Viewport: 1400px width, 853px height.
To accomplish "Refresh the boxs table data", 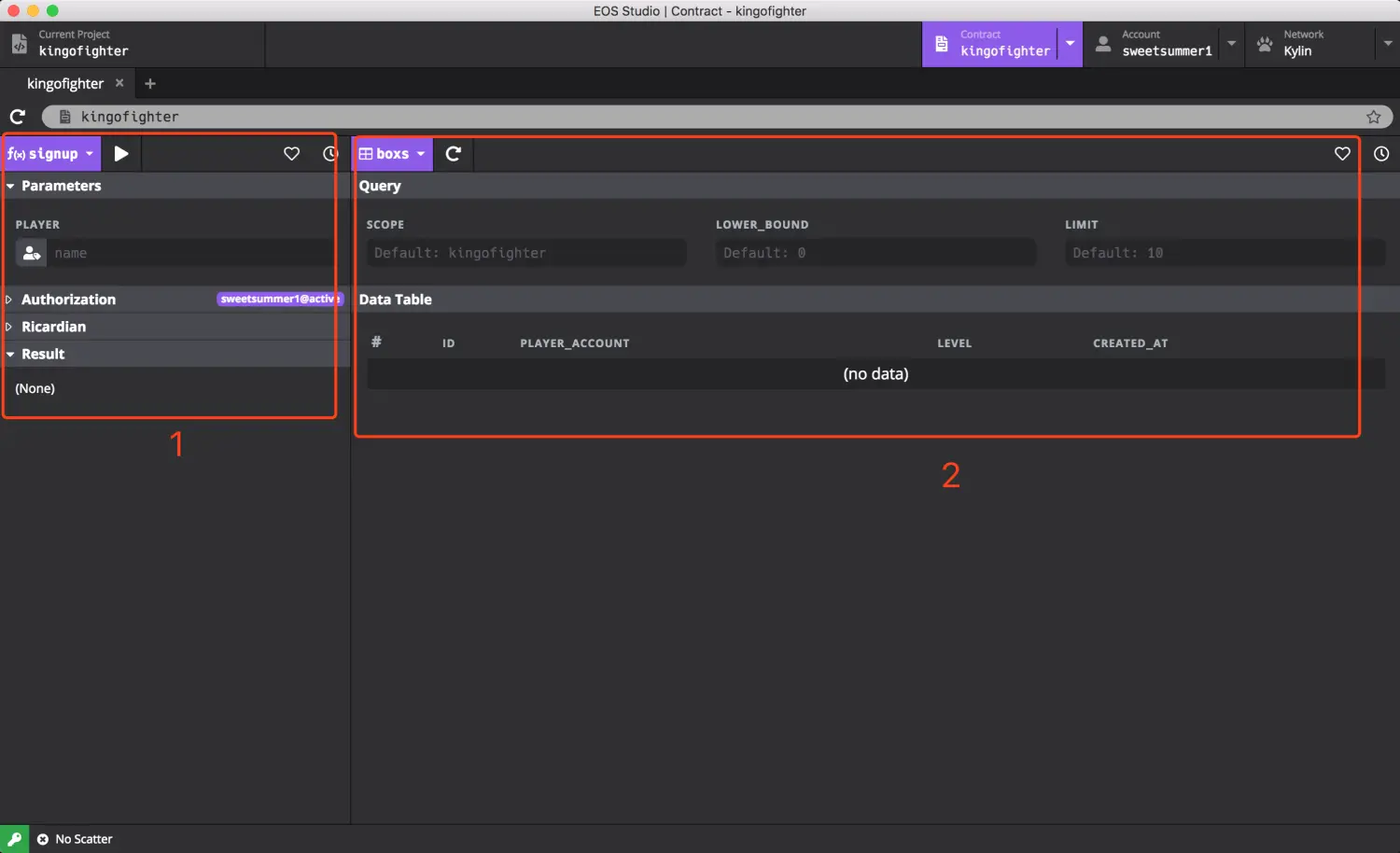I will click(x=454, y=154).
